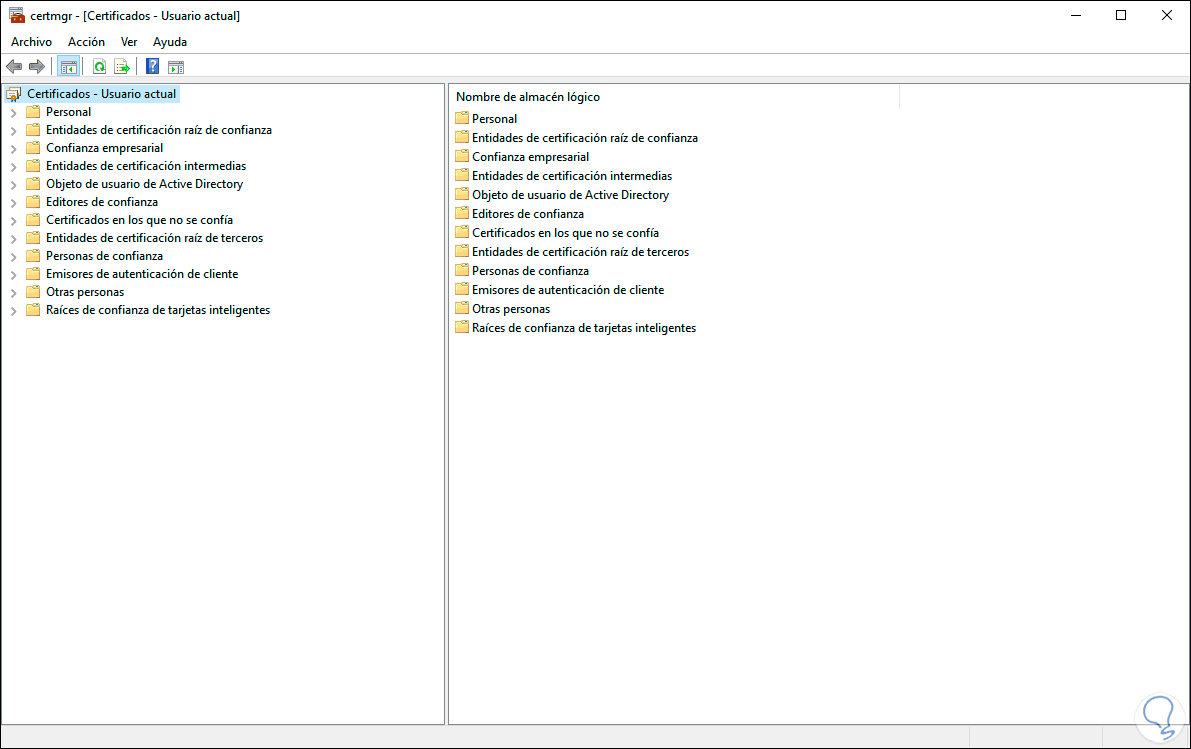
Task: Click the Forward arrow toolbar icon
Action: 37,67
